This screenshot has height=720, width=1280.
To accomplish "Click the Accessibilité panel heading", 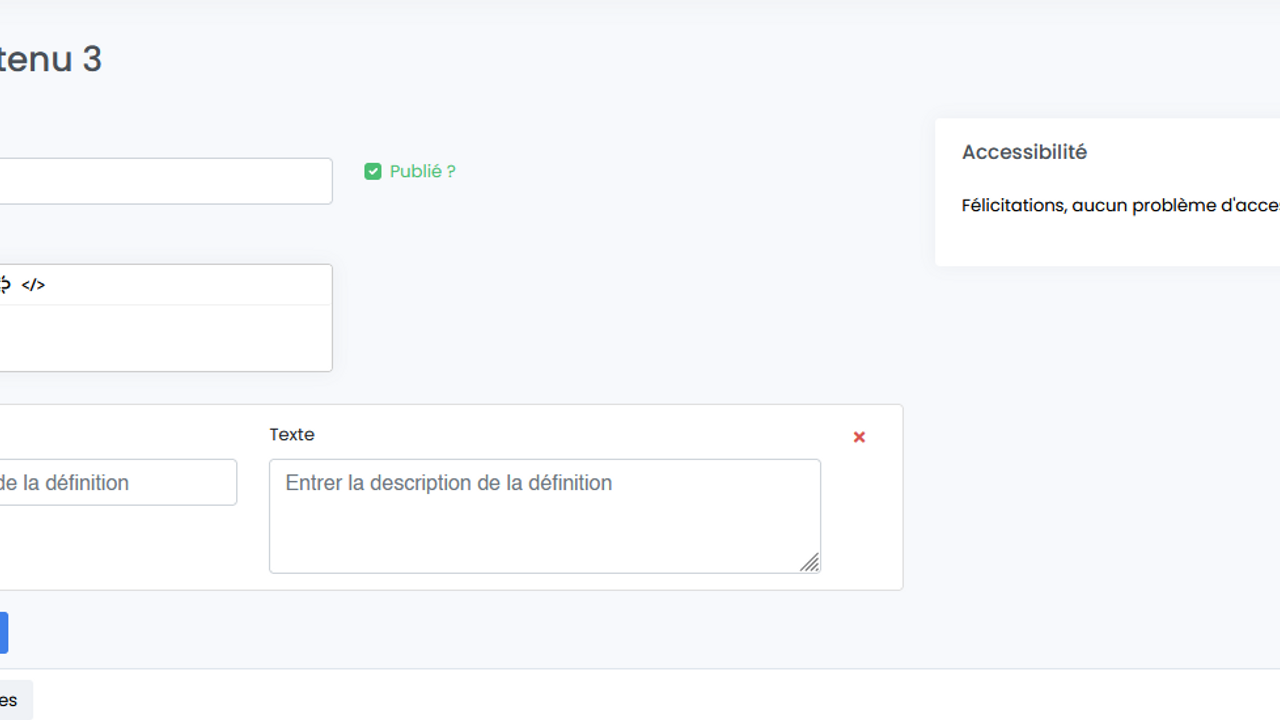I will 1024,152.
